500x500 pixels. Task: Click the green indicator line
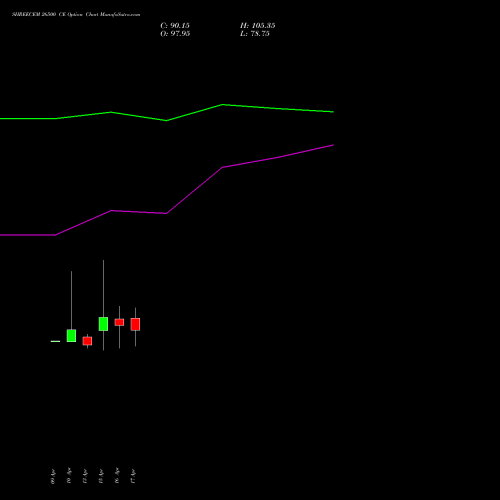(167, 120)
